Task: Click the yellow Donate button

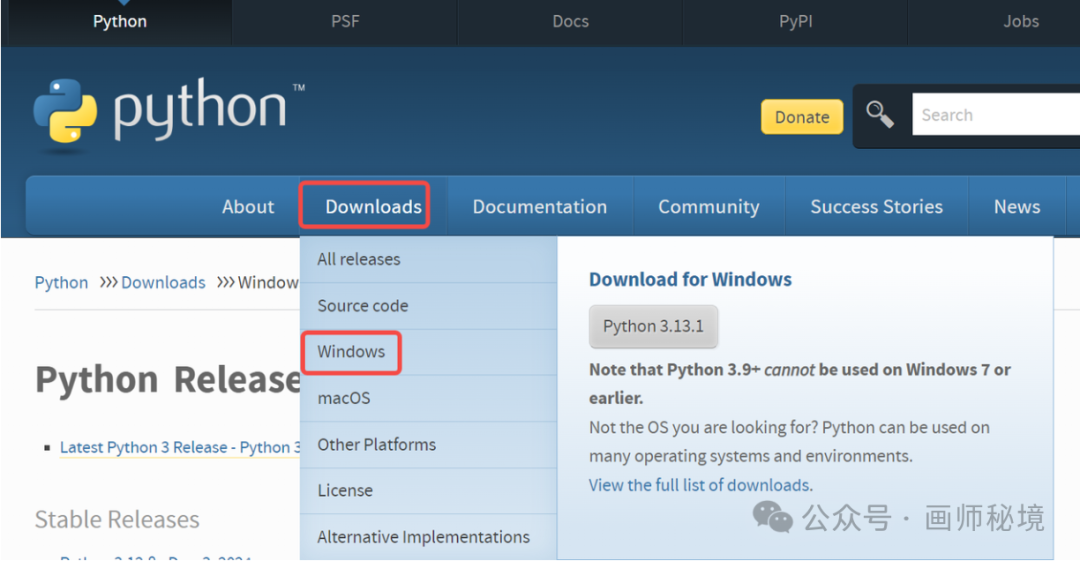Action: click(802, 117)
